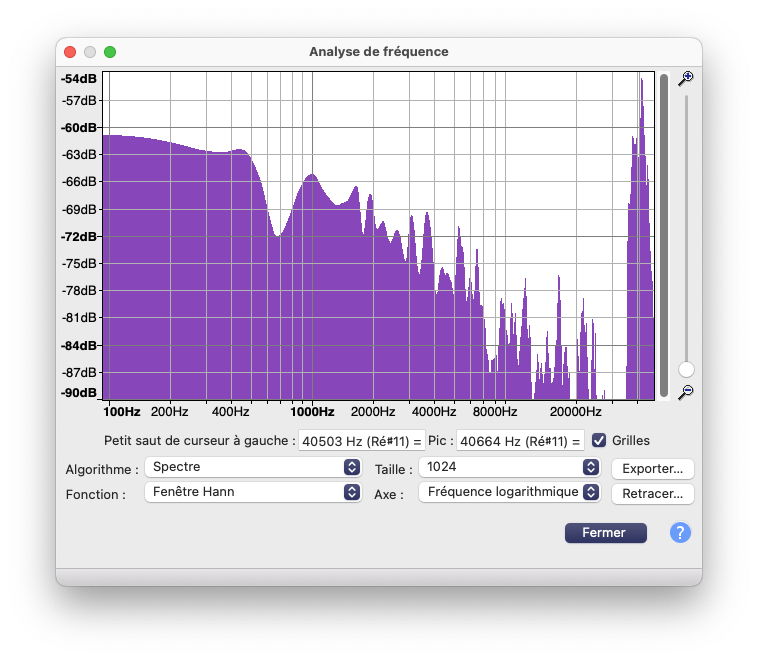Image resolution: width=758 pixels, height=660 pixels.
Task: Click the zoom in magnifier icon
Action: click(685, 78)
